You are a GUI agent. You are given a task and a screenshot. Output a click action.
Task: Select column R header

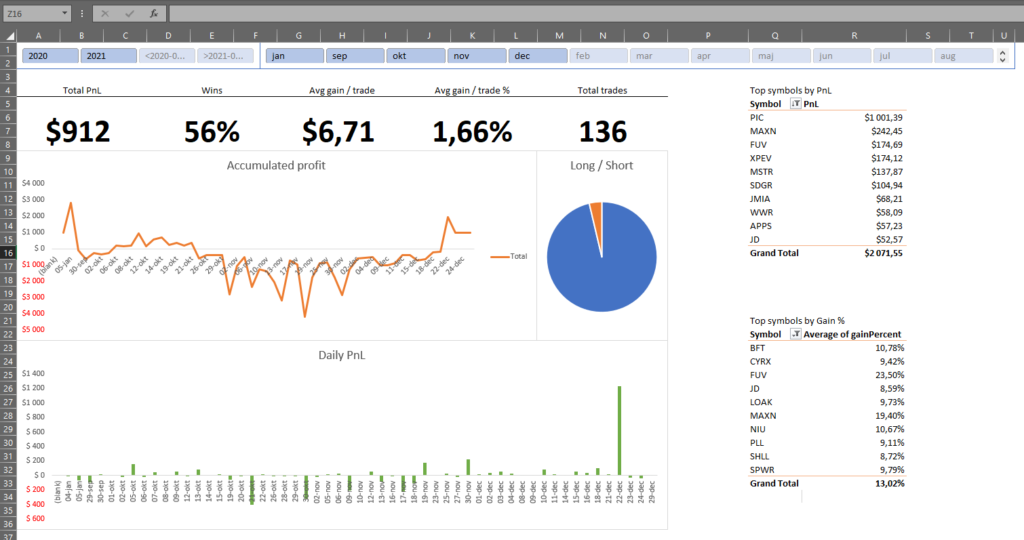(854, 36)
